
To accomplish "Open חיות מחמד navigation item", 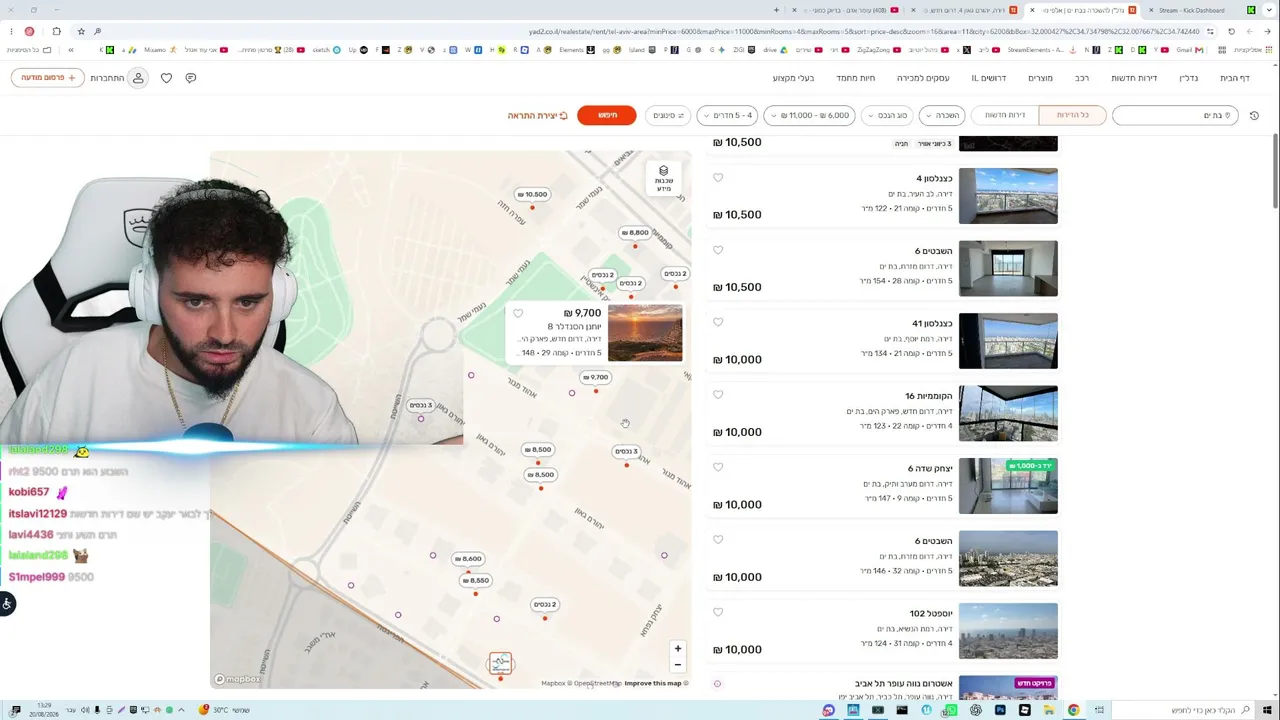I will tap(856, 78).
